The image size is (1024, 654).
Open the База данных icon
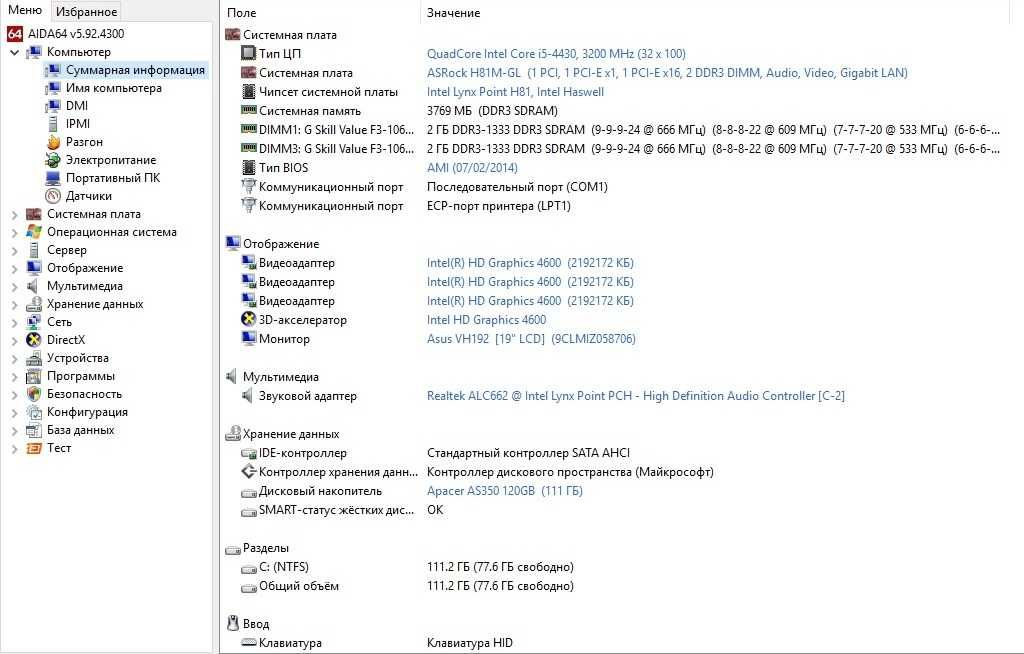[x=33, y=430]
